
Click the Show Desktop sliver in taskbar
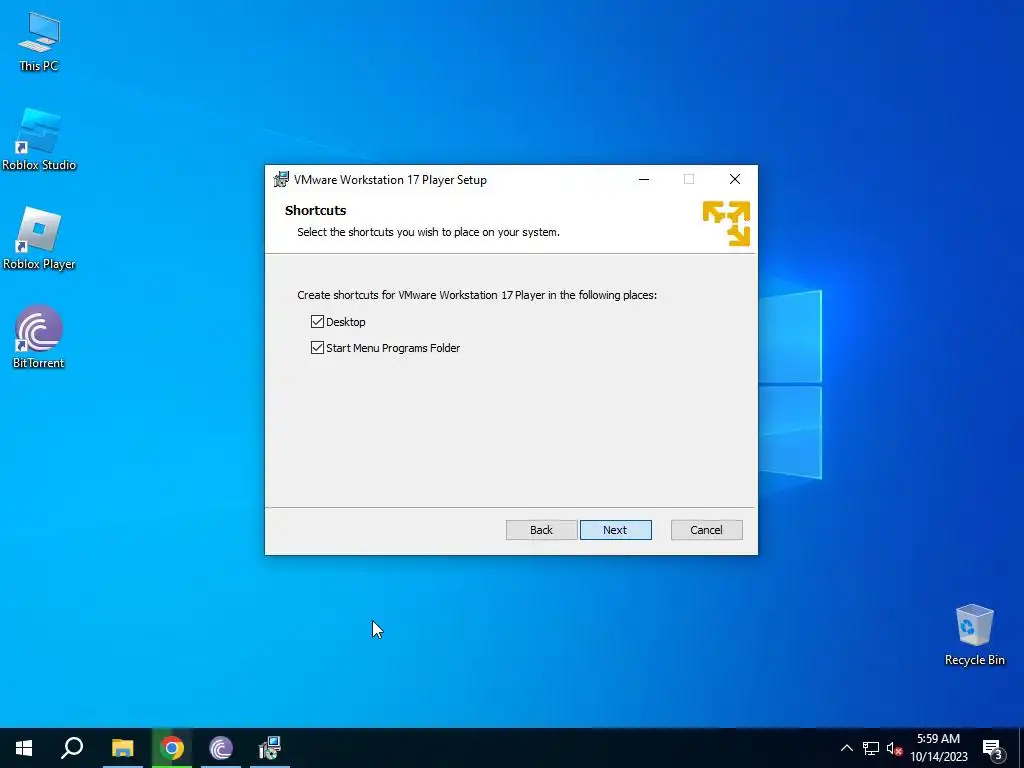[1021, 748]
